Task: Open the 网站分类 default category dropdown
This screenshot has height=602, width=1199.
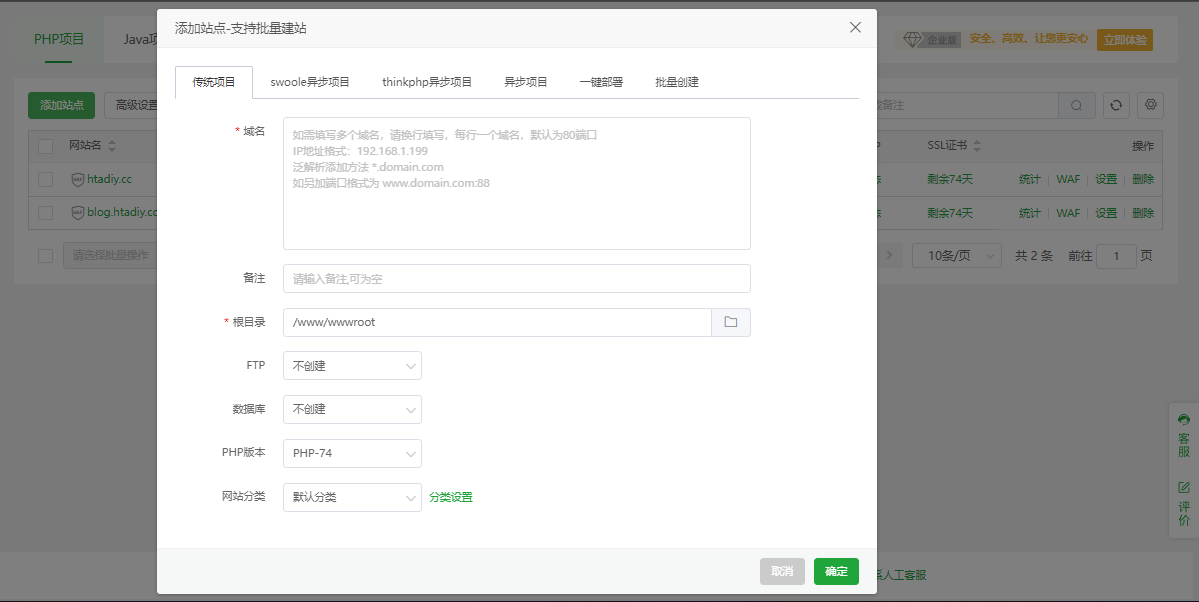Action: [352, 497]
